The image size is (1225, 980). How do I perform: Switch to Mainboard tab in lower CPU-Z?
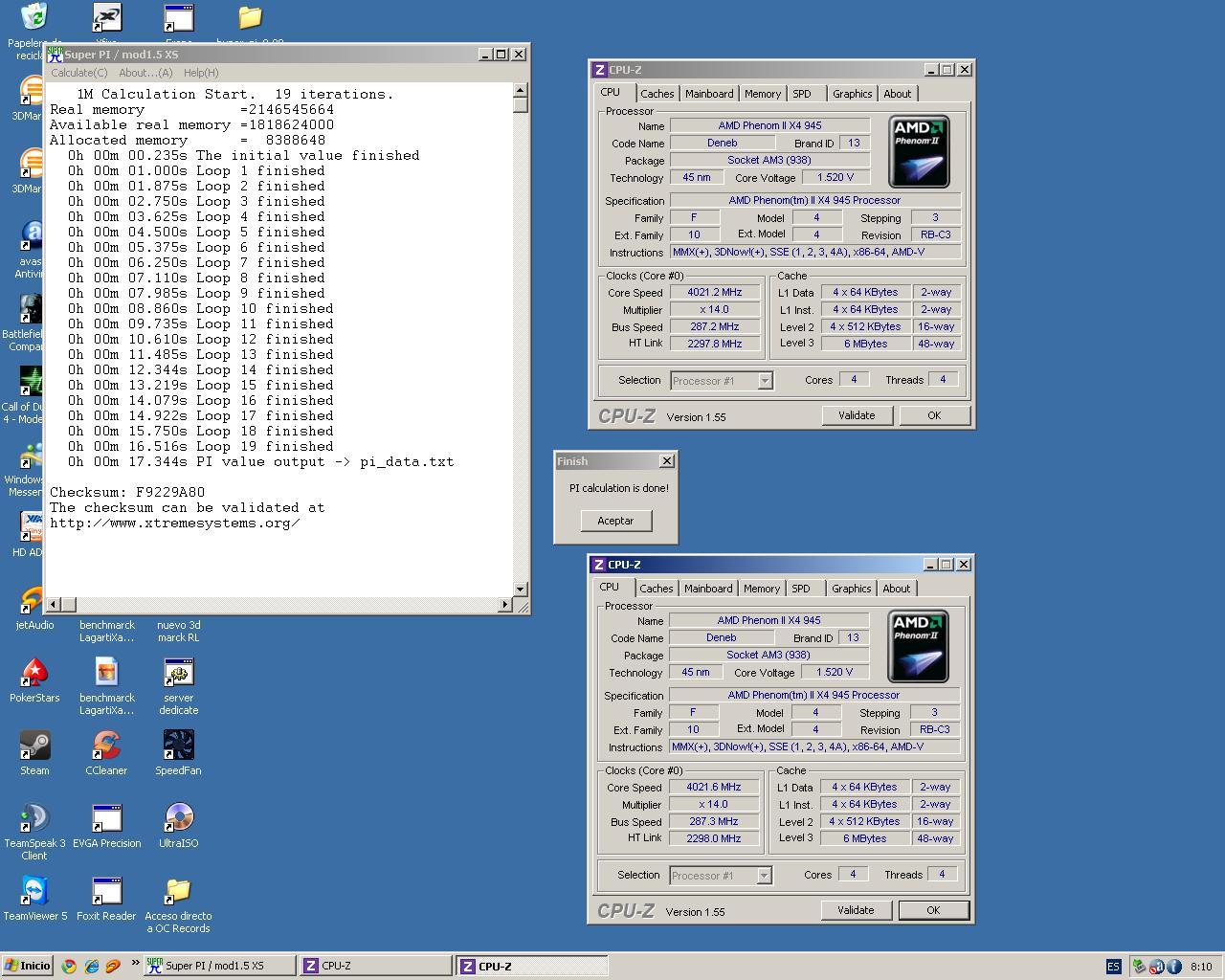708,589
